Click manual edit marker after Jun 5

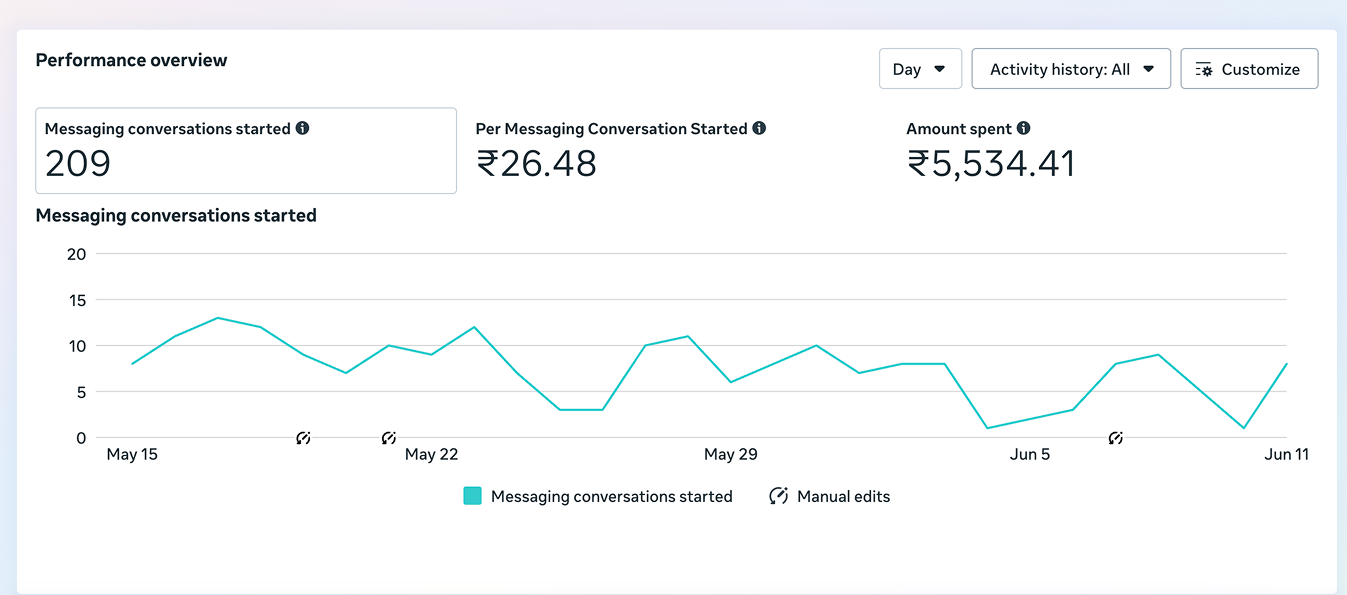(x=1116, y=438)
